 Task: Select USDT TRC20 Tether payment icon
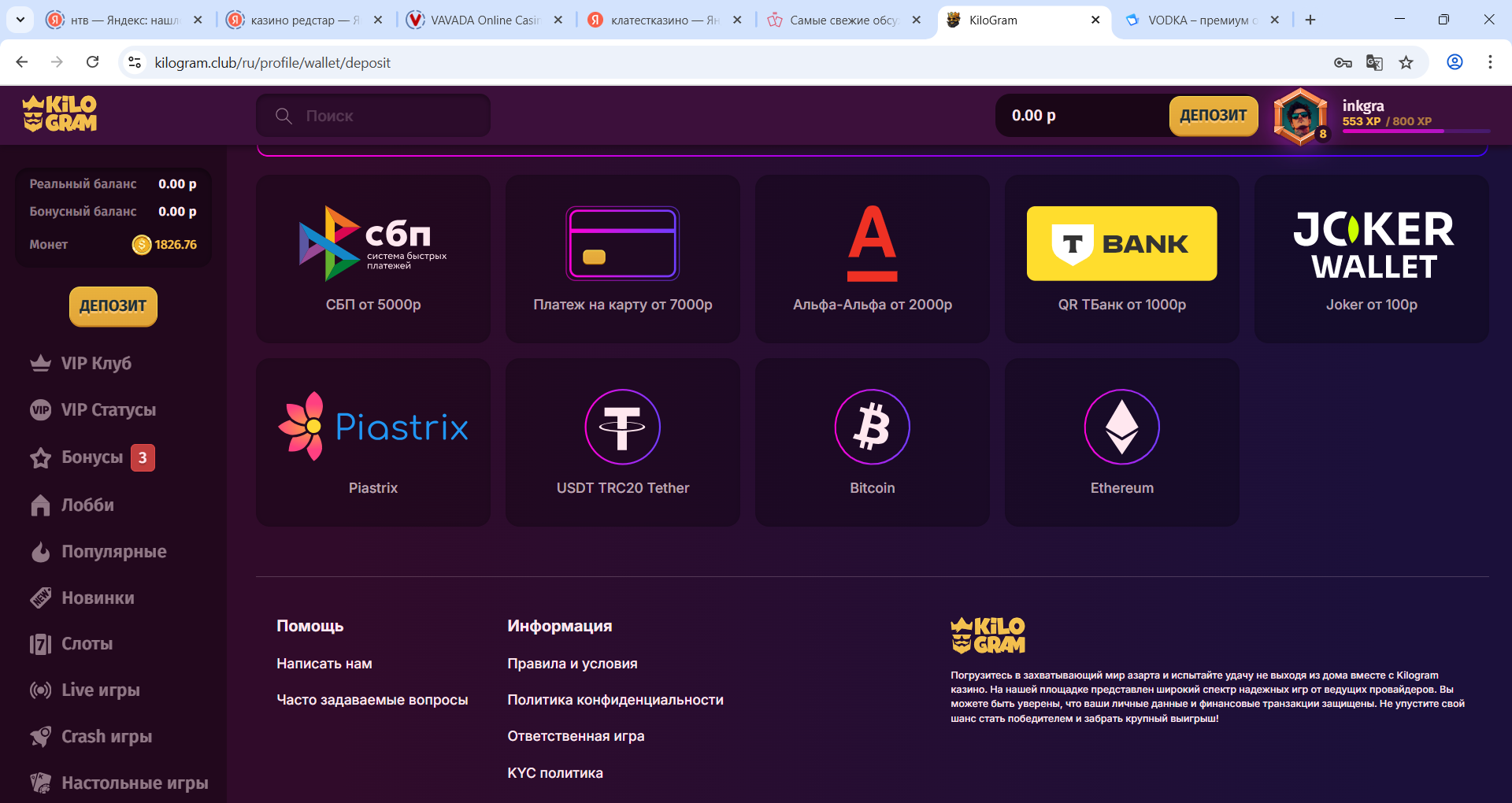point(622,427)
